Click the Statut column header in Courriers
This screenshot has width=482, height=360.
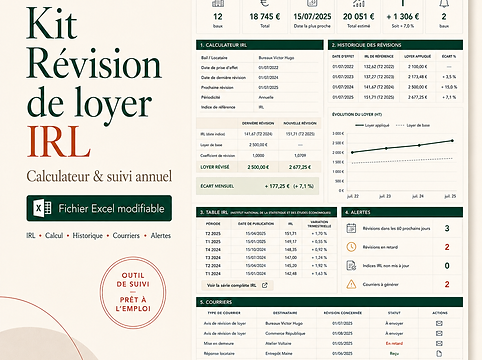click(394, 313)
